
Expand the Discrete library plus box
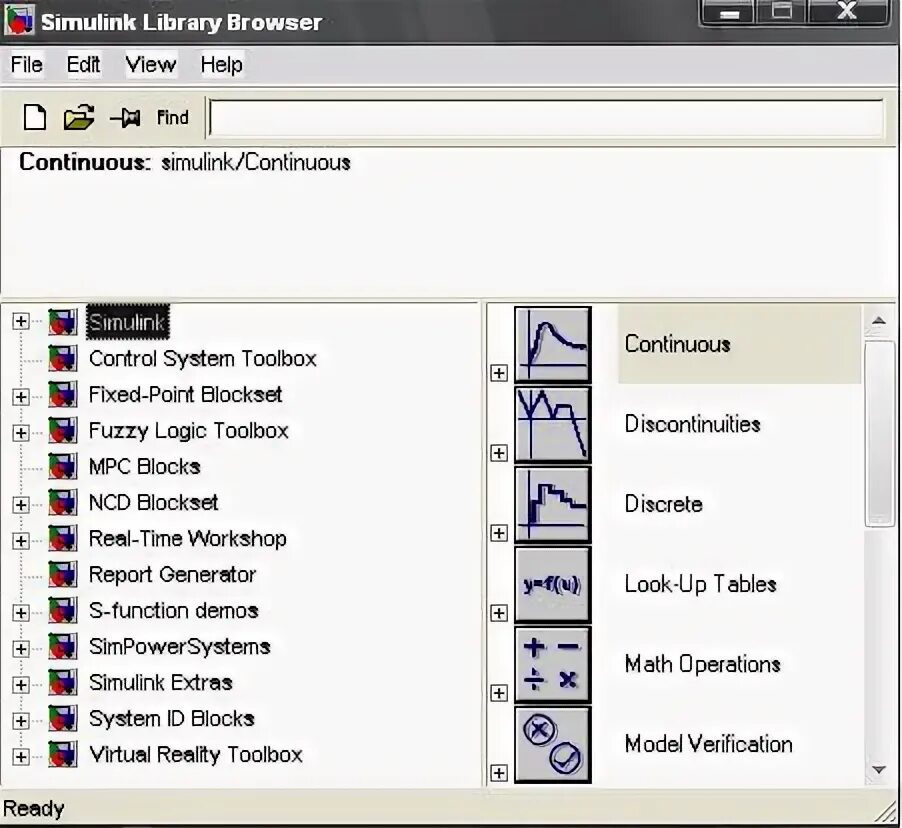point(499,533)
